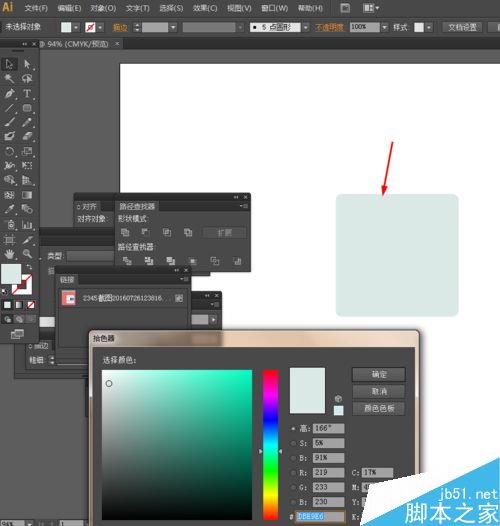Select the Scale tool
The width and height of the screenshot is (500, 526).
pos(27,151)
